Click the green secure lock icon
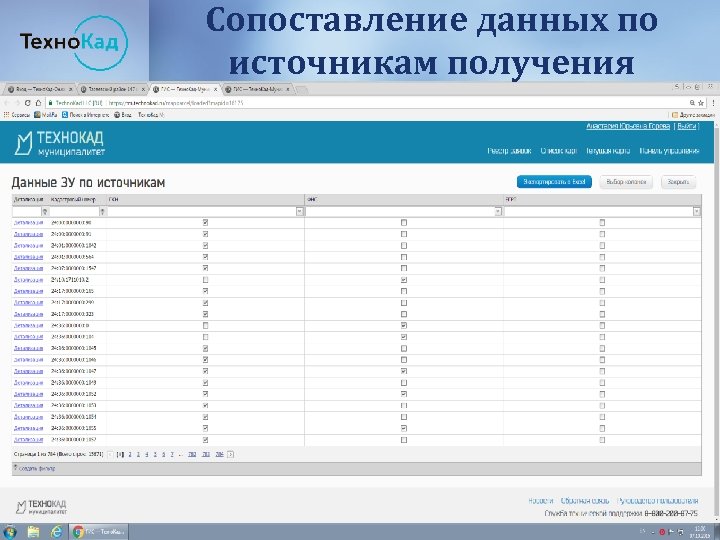This screenshot has height=540, width=720. tap(51, 103)
